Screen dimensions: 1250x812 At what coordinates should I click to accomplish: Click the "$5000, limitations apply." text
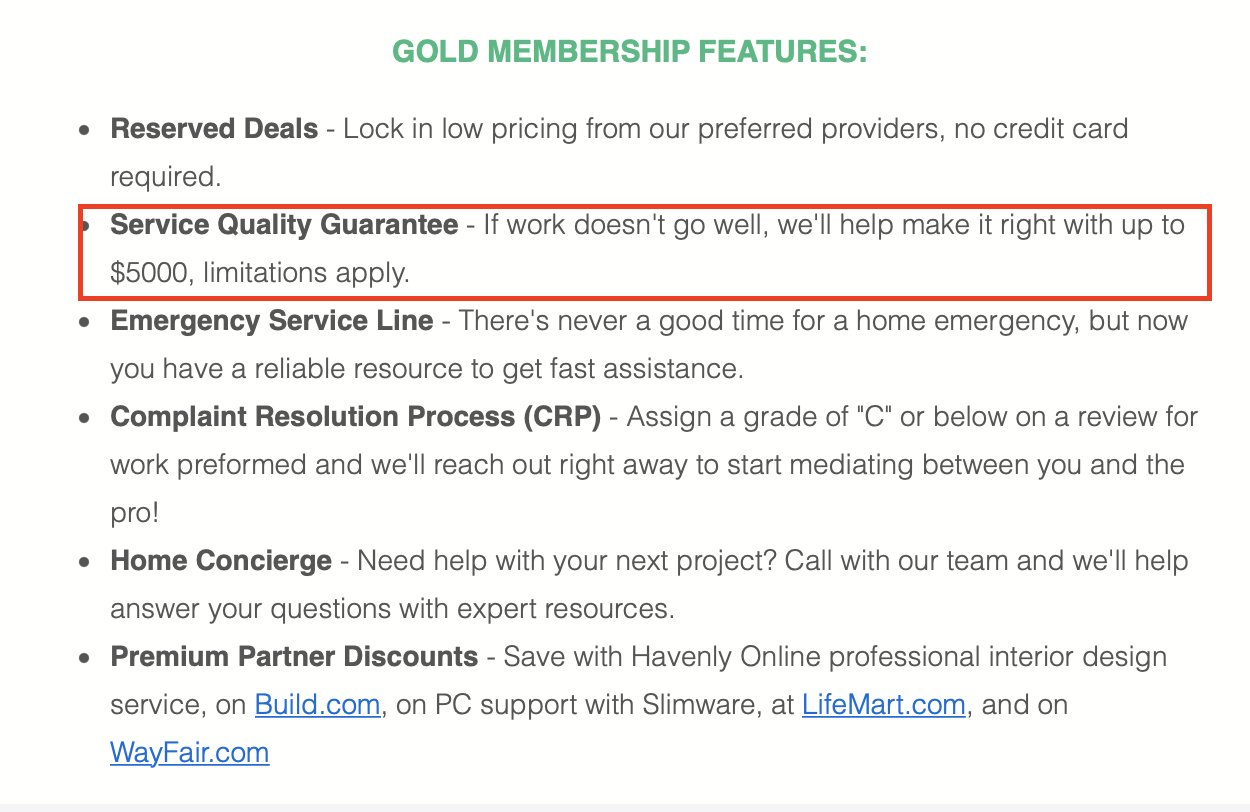tap(260, 273)
